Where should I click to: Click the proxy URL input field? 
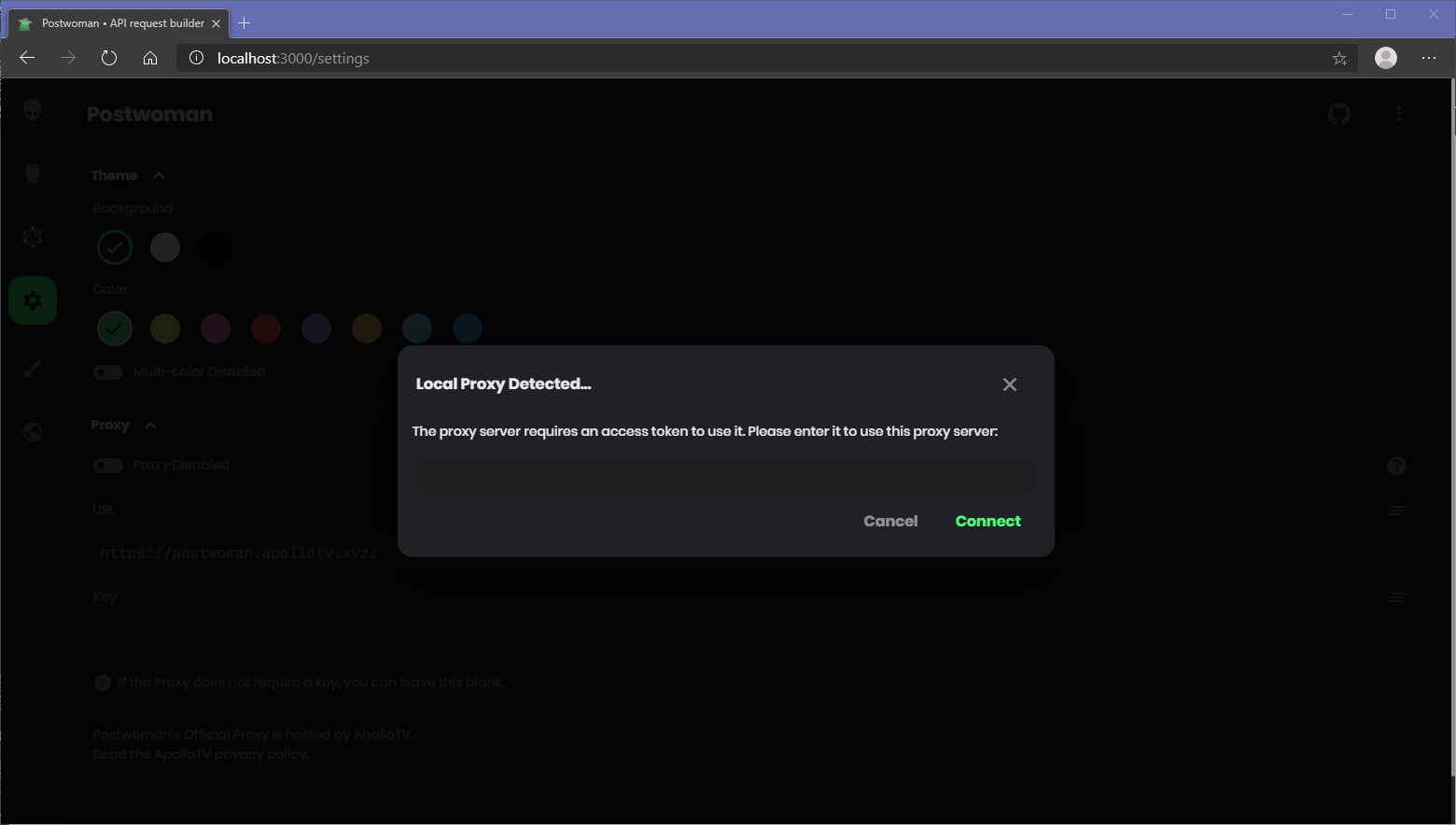pos(757,553)
